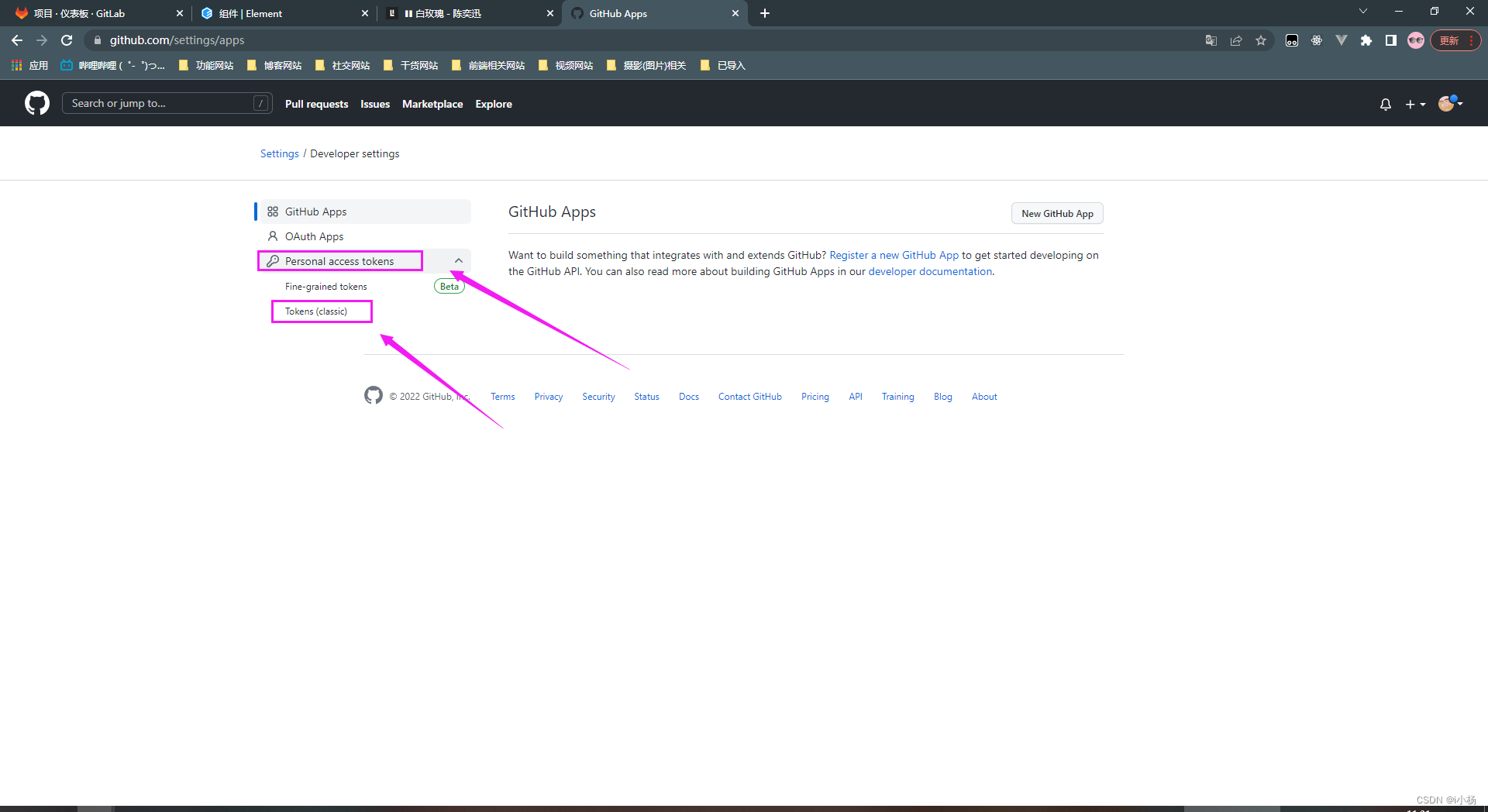Open the Training footer link
Screen dimensions: 1488x812
point(897,397)
